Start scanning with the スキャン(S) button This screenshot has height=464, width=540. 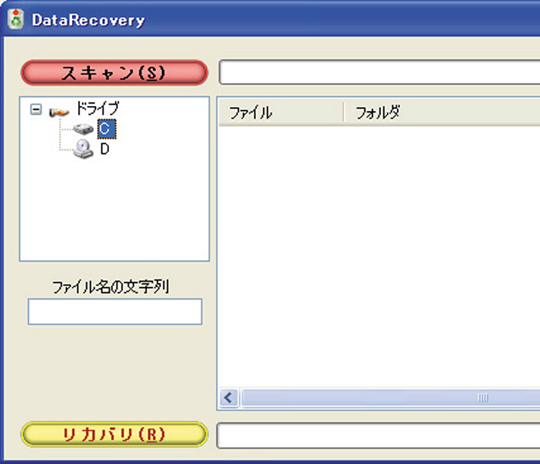coord(114,72)
